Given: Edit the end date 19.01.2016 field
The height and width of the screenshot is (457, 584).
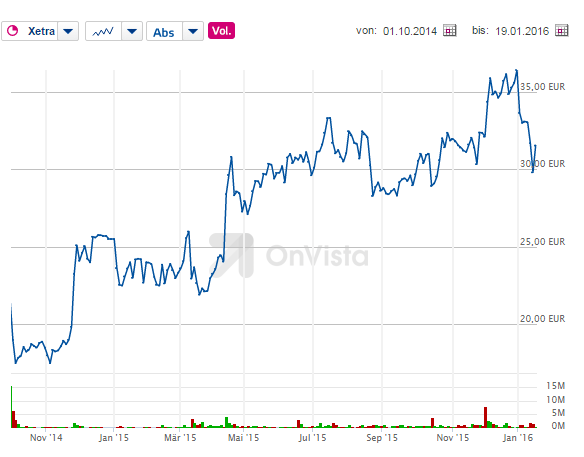Looking at the screenshot, I should 522,31.
